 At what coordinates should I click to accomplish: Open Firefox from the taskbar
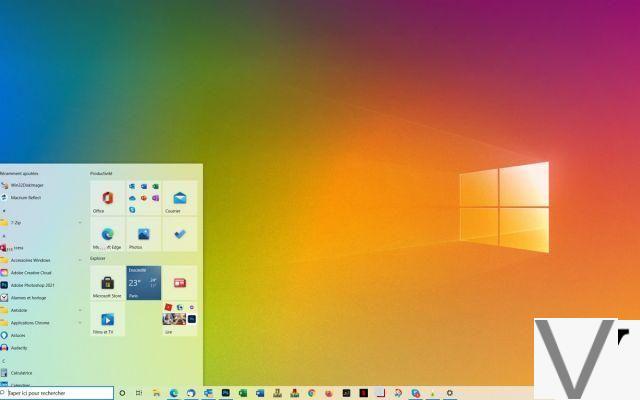pos(329,393)
